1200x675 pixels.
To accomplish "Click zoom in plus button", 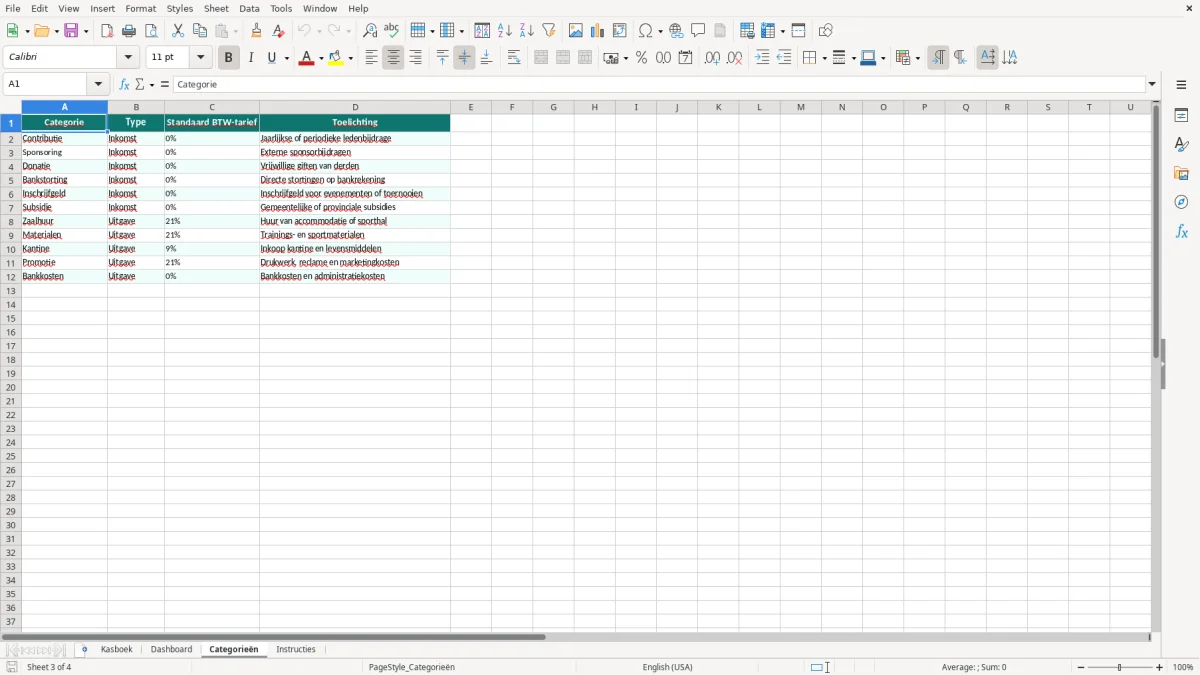I will click(1160, 667).
